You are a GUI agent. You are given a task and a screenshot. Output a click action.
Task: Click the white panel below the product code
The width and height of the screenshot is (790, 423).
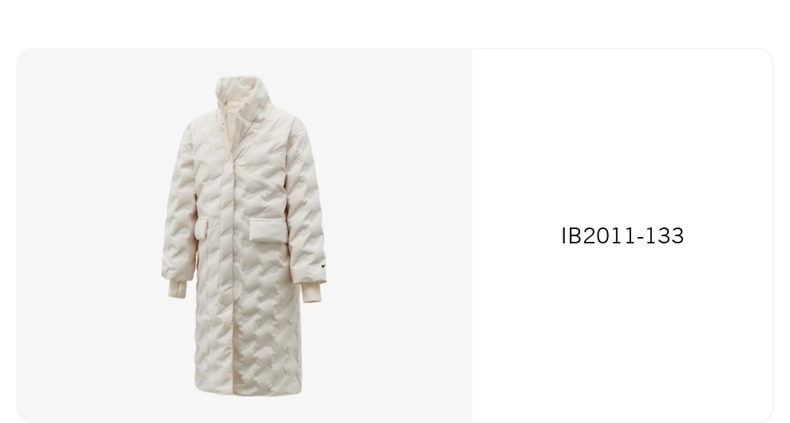click(622, 332)
